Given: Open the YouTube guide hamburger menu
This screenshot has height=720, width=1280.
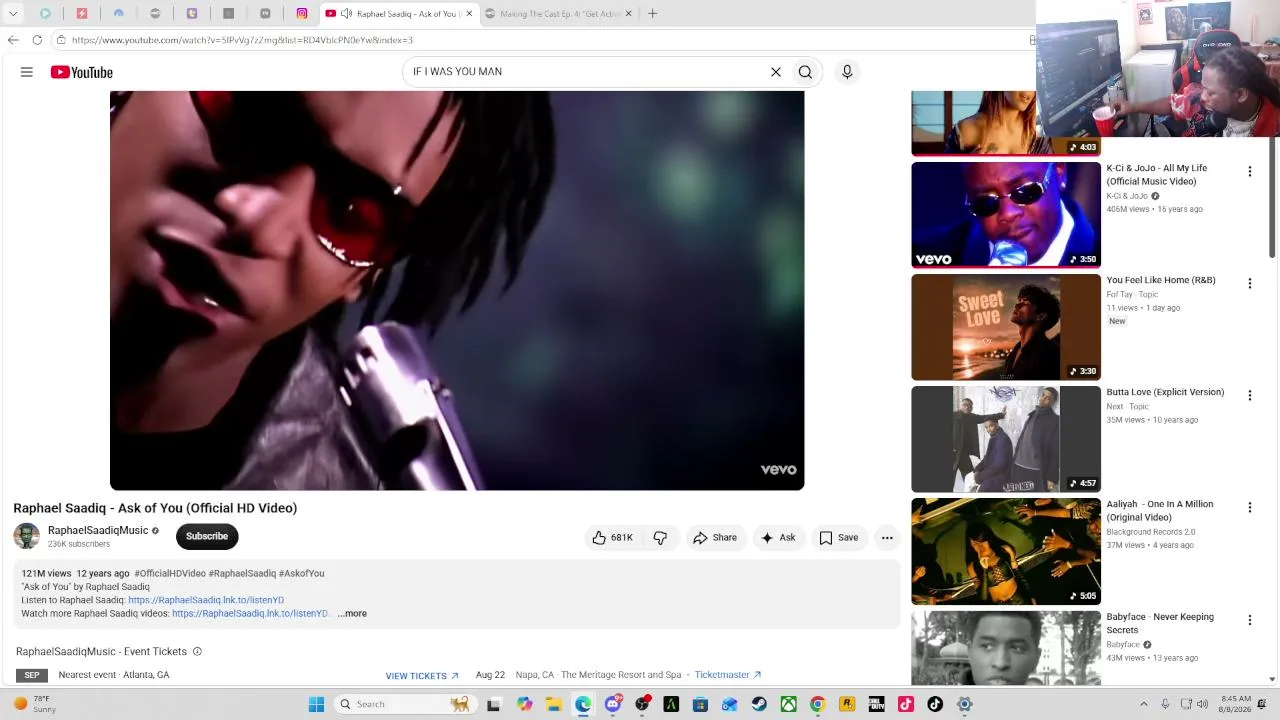Looking at the screenshot, I should tap(27, 72).
